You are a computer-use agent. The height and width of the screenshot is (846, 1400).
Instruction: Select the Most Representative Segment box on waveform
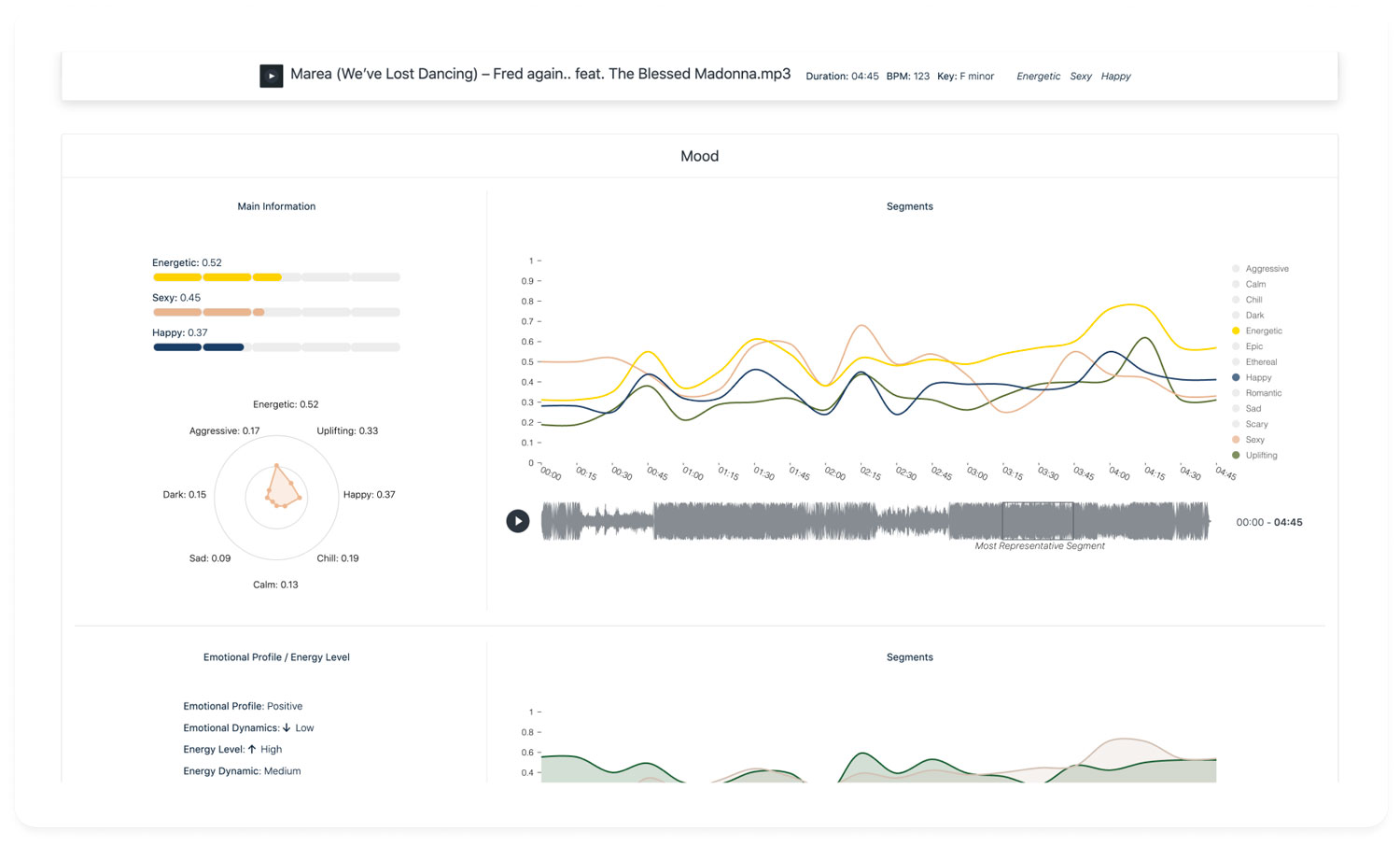tap(1037, 520)
